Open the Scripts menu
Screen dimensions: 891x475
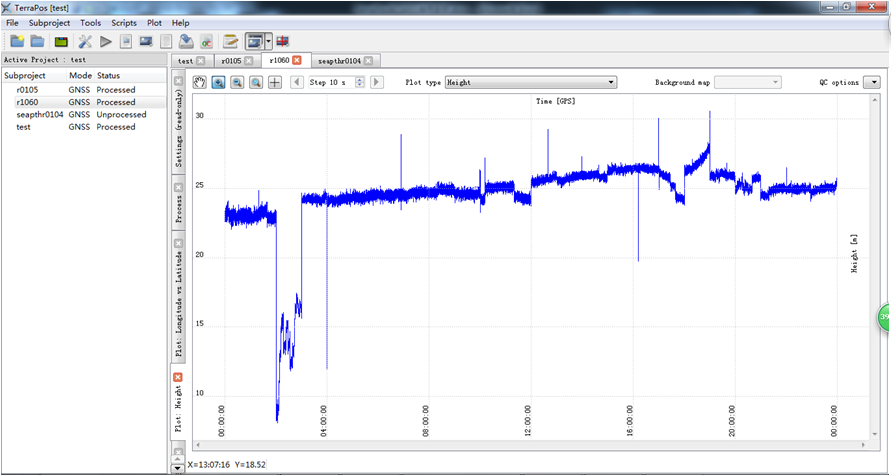(124, 22)
